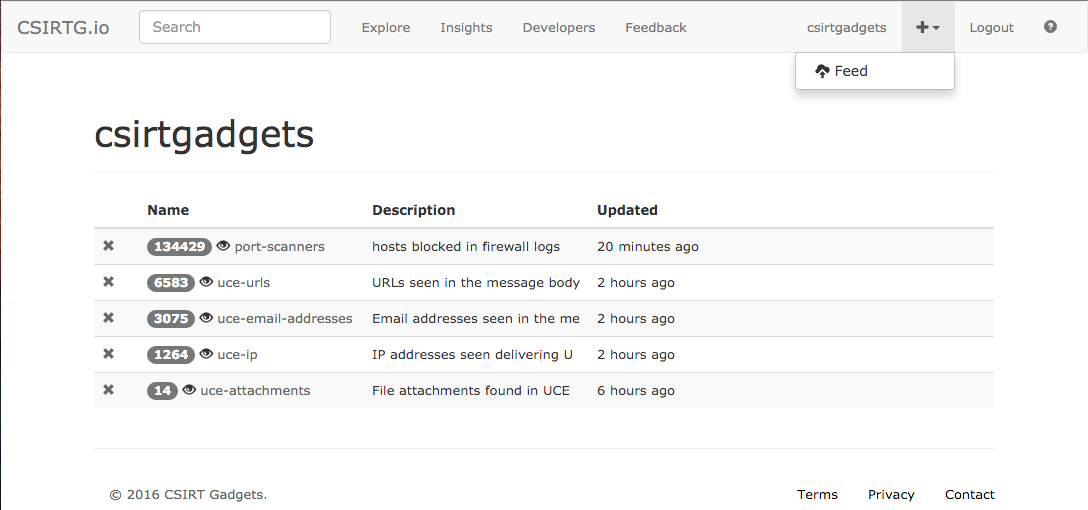Viewport: 1088px width, 510px height.
Task: Toggle visibility eye icon for uce-ip
Action: click(206, 354)
